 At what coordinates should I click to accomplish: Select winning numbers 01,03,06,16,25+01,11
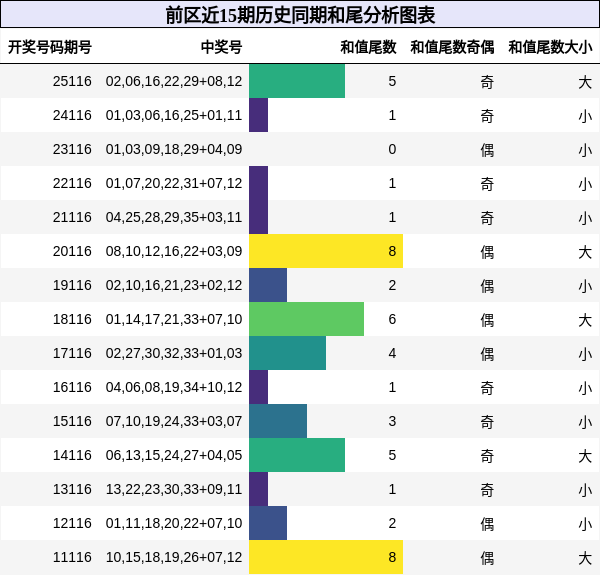(x=174, y=116)
